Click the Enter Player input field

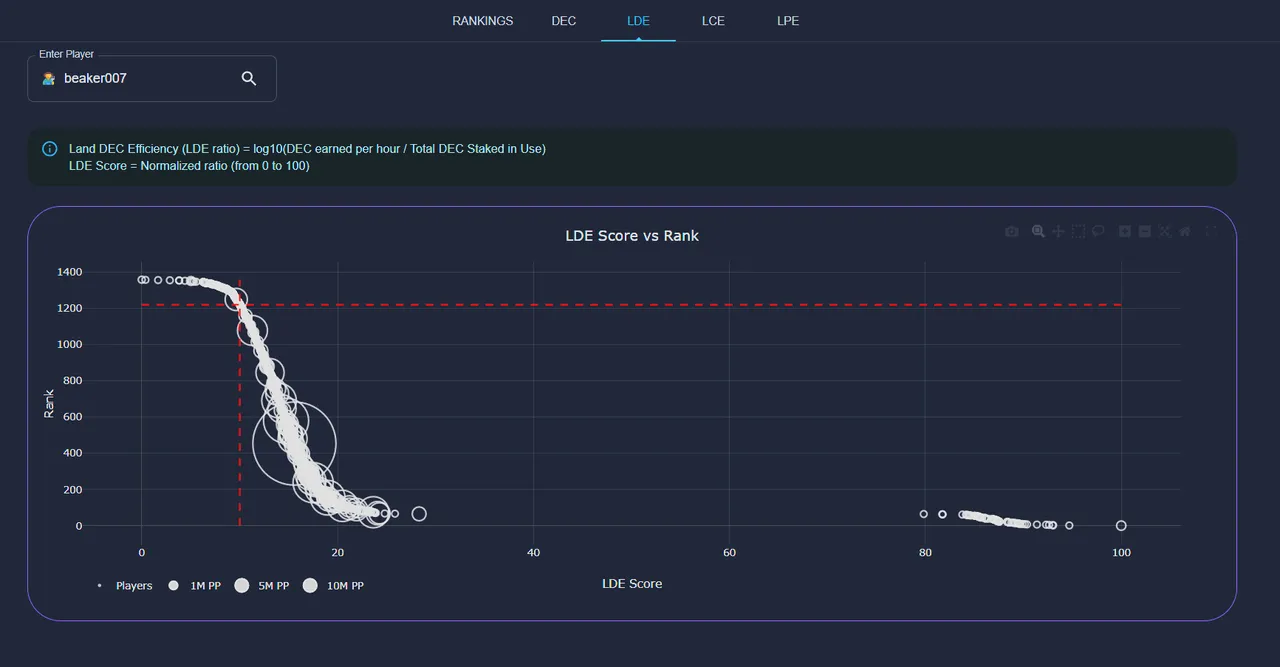152,78
